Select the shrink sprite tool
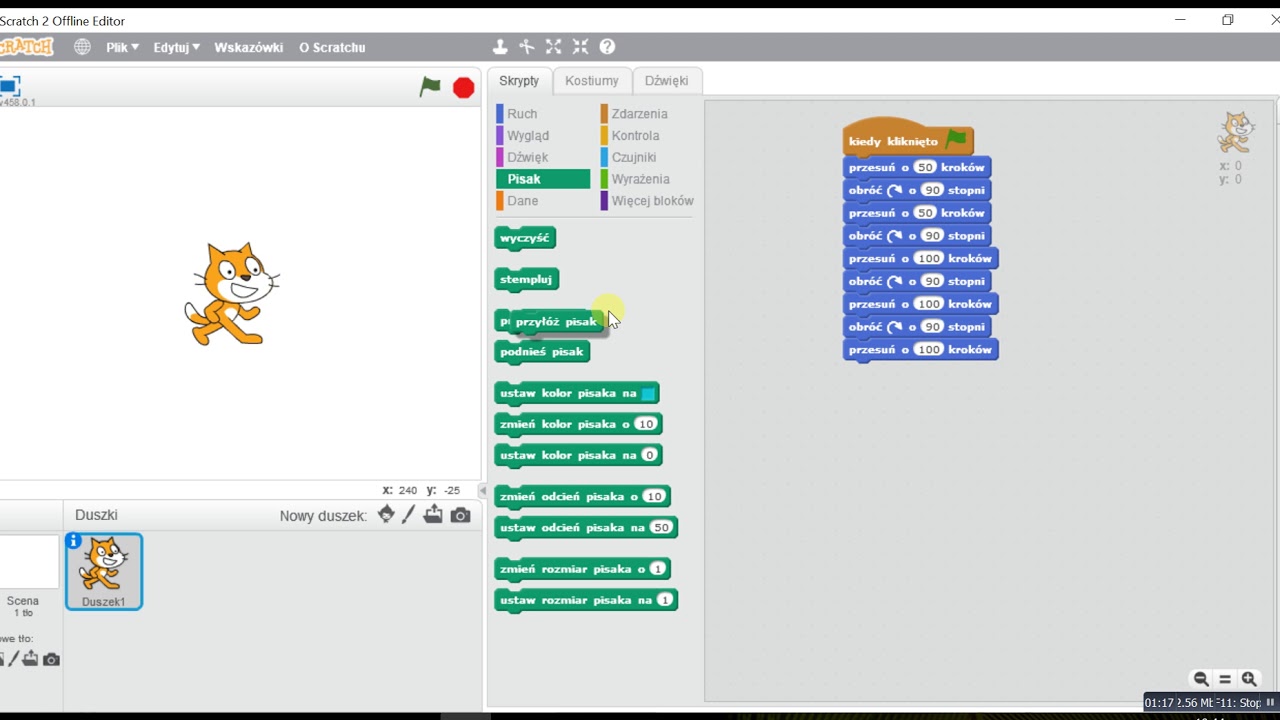 [581, 47]
